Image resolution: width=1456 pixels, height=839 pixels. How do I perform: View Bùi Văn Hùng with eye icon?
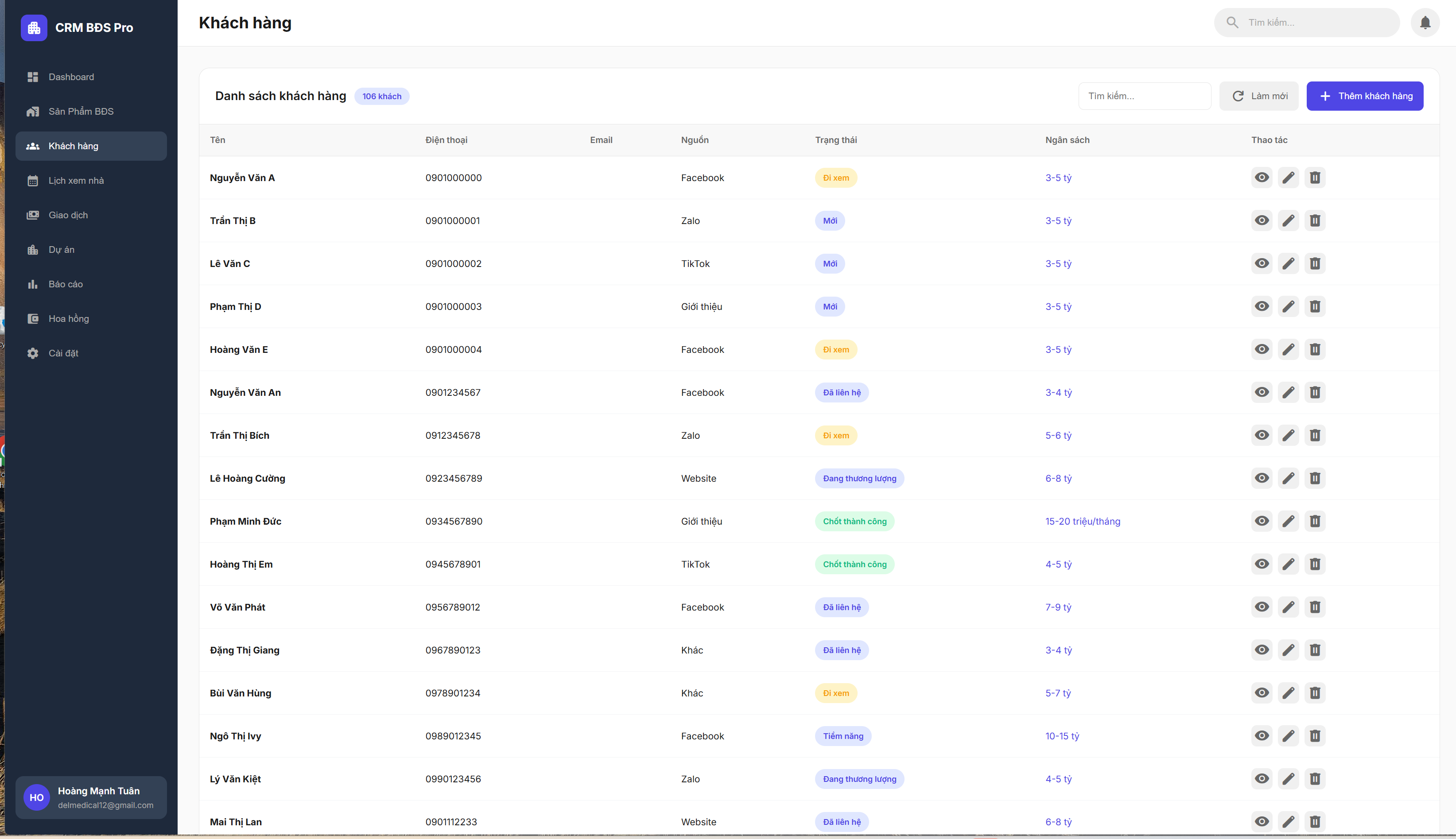[1262, 692]
